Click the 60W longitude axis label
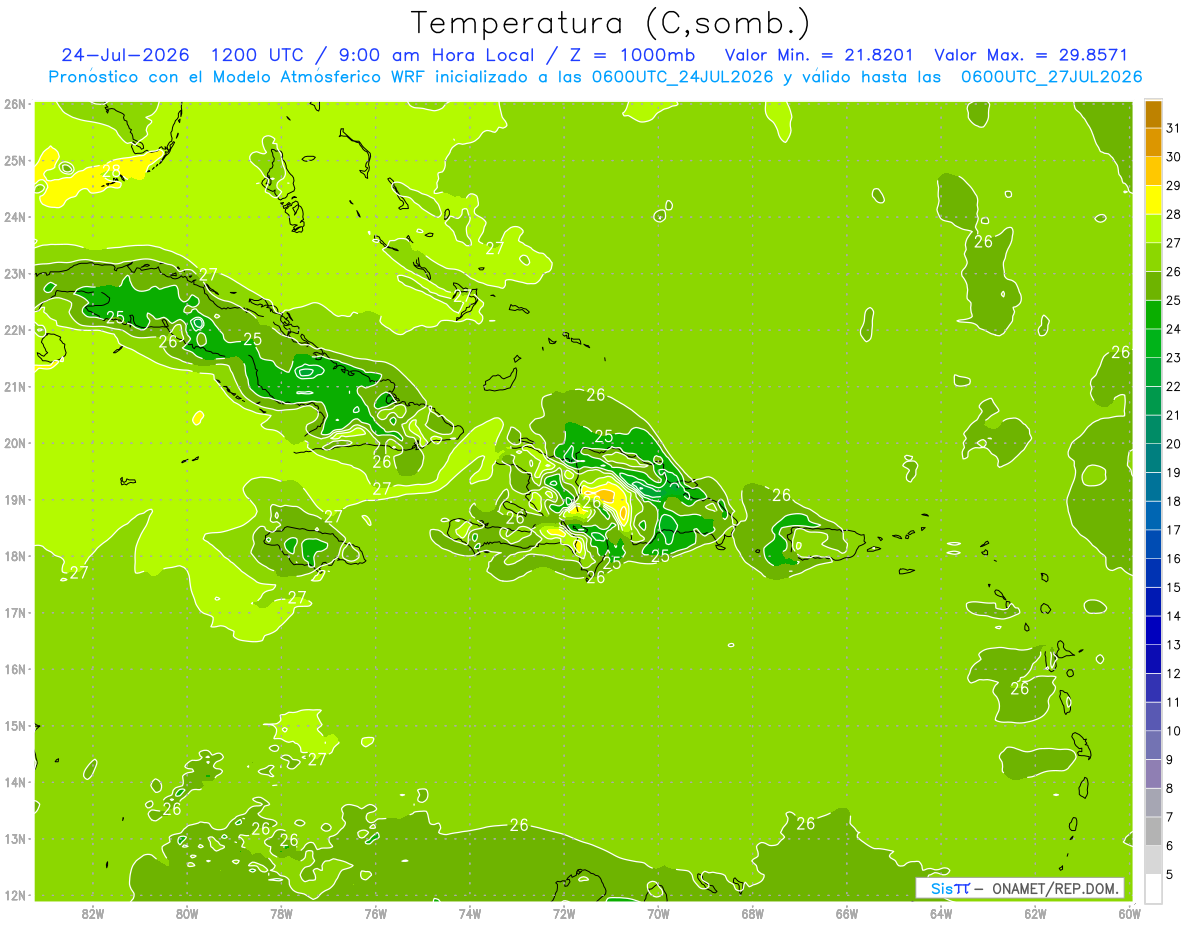This screenshot has height=927, width=1200. click(1129, 913)
